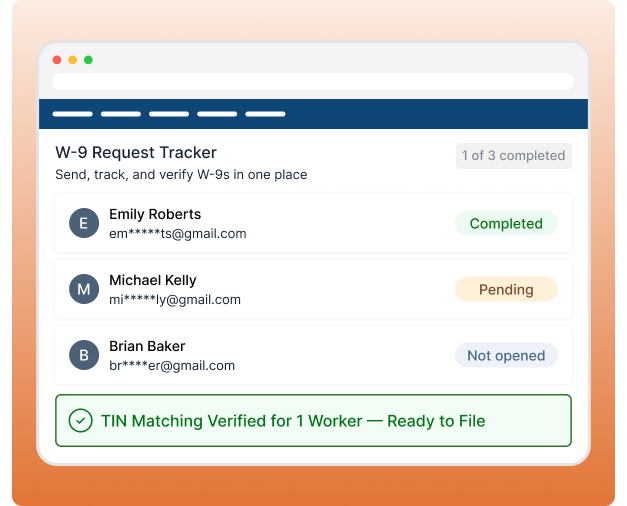Click email br****er@gmail.com
This screenshot has width=627, height=506.
coord(172,366)
